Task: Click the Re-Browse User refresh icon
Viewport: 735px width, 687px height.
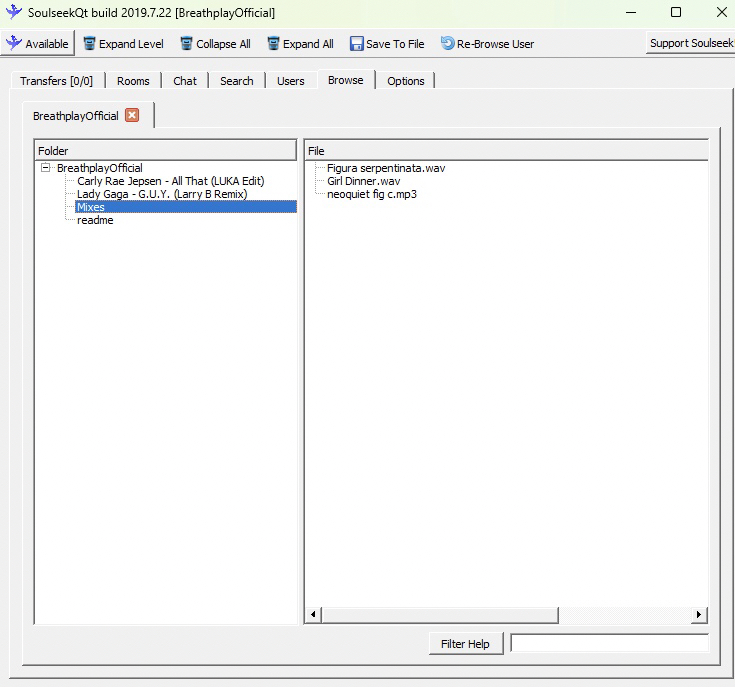Action: tap(448, 44)
